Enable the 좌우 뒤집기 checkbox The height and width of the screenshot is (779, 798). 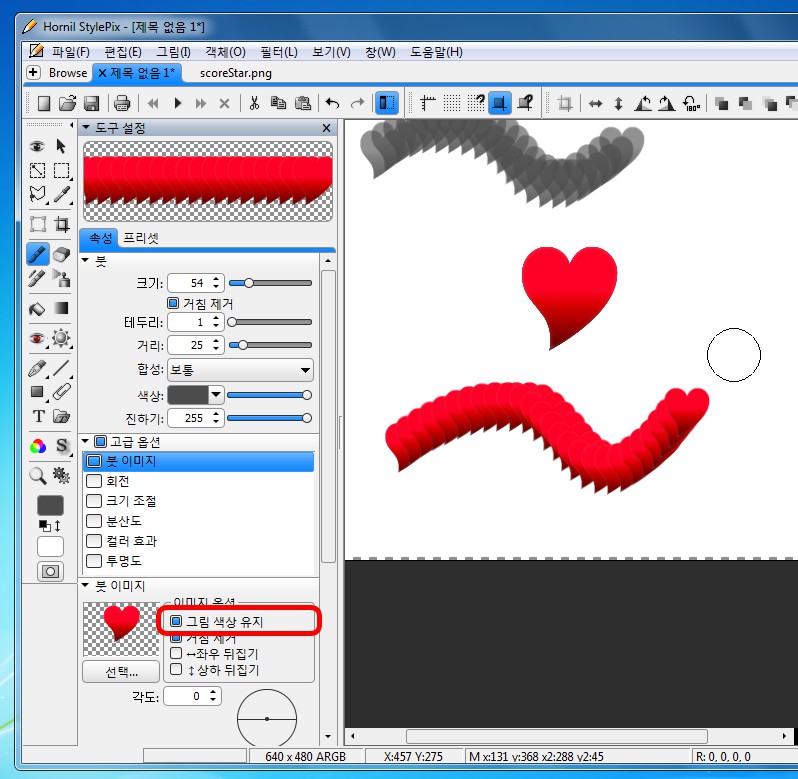pos(176,653)
